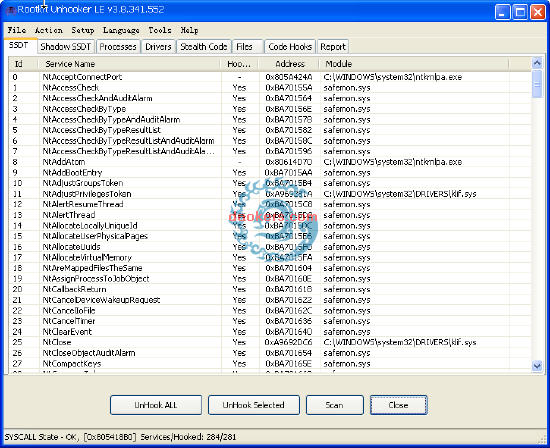Open the Action menu
Viewport: 550px width, 448px height.
click(48, 30)
